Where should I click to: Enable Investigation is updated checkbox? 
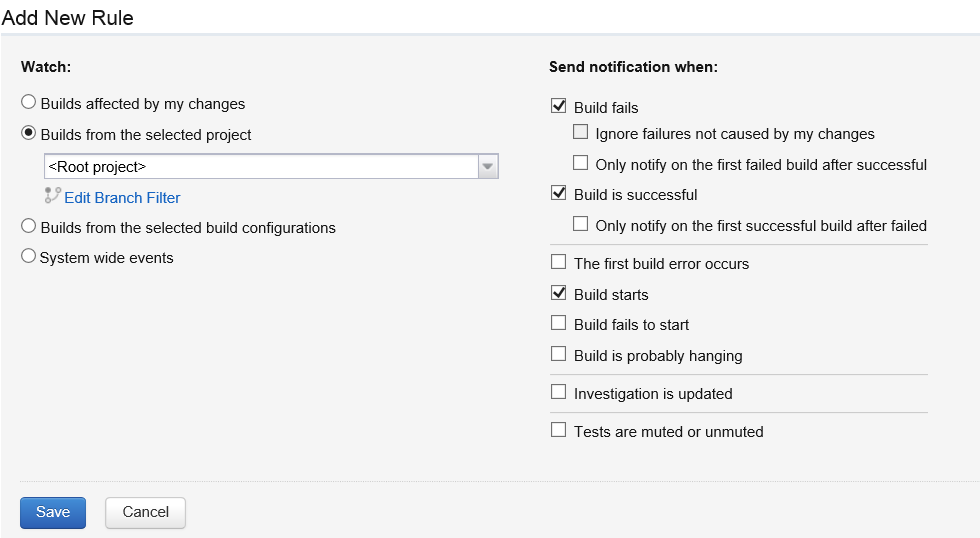[x=558, y=392]
